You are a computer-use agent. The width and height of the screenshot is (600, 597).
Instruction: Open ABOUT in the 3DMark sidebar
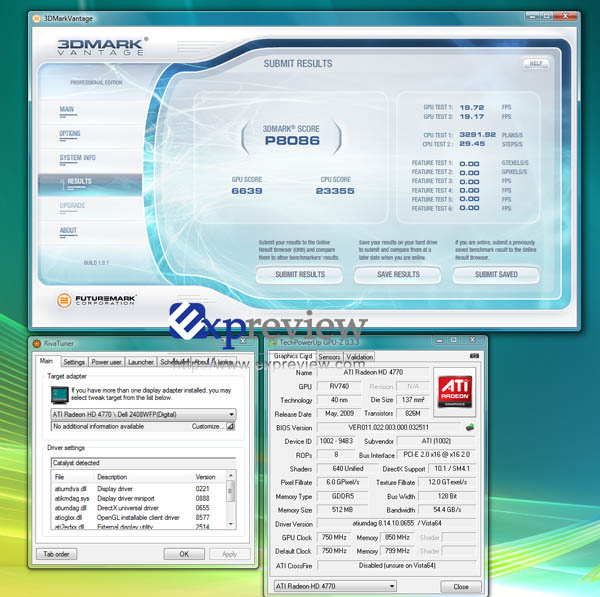point(68,230)
